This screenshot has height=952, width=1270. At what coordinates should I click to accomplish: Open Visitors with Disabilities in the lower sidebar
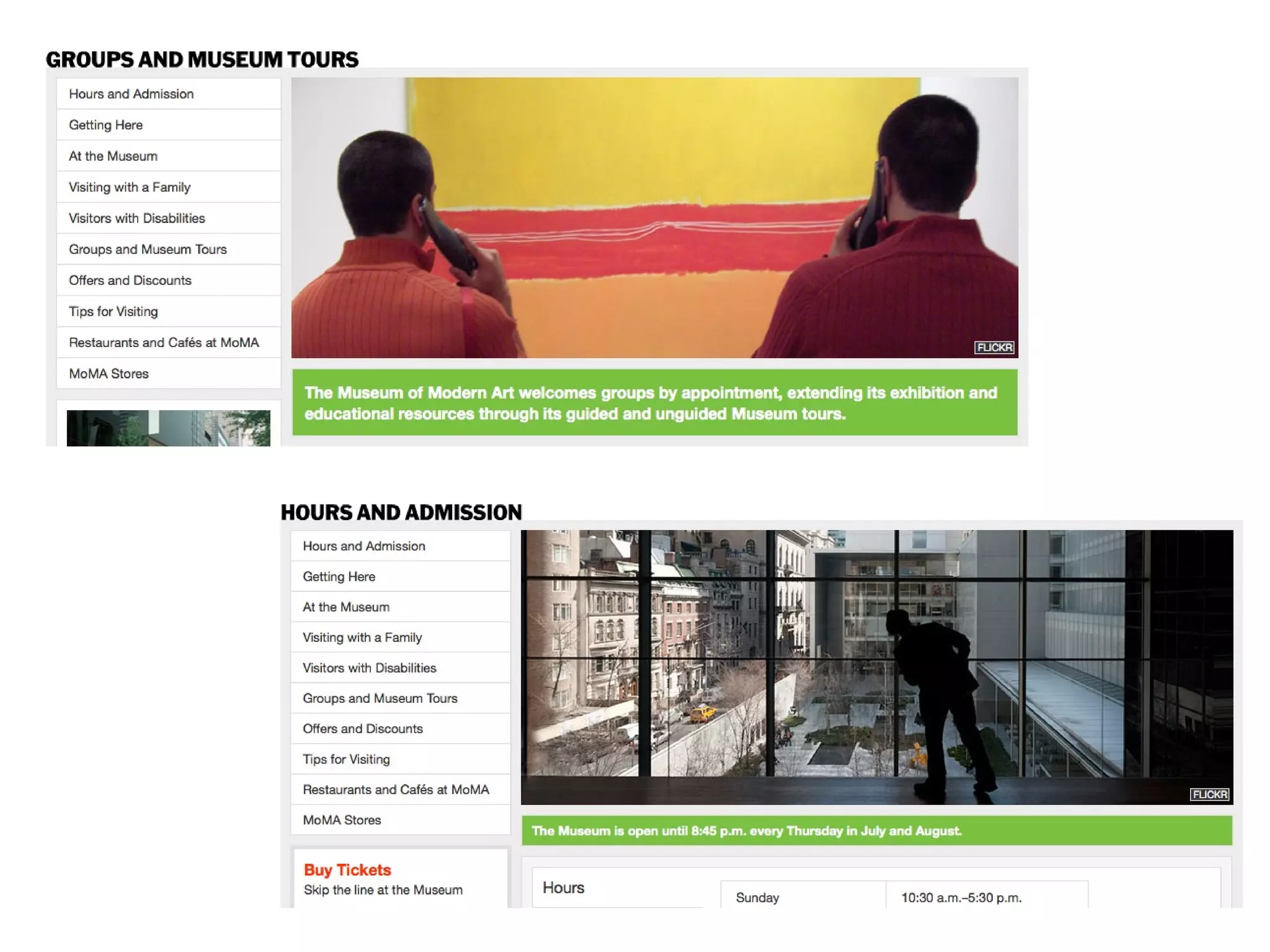370,668
